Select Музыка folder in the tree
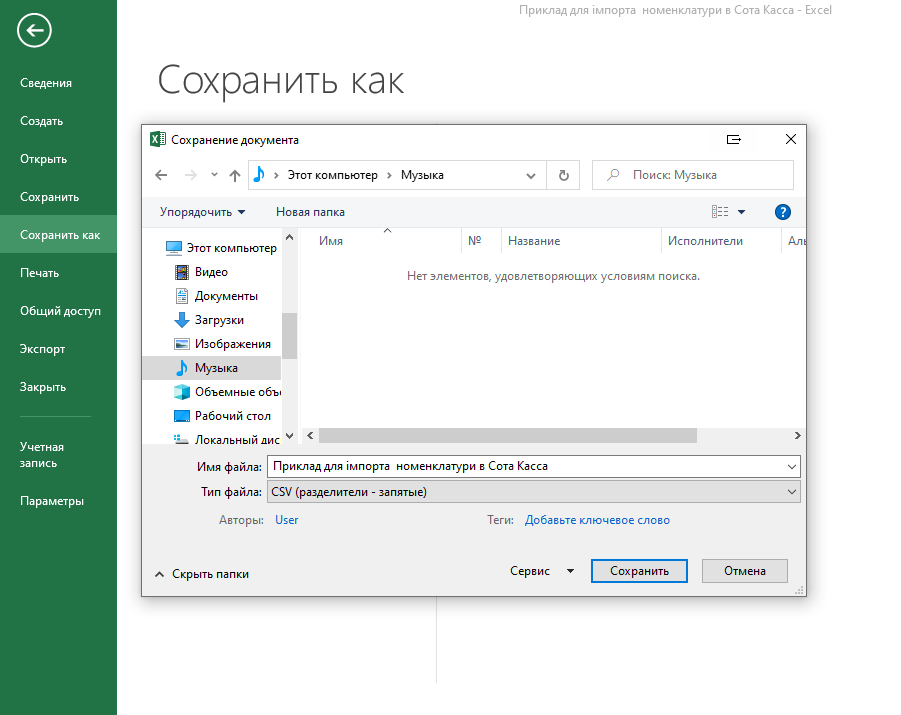Viewport: 901px width, 715px height. 211,368
